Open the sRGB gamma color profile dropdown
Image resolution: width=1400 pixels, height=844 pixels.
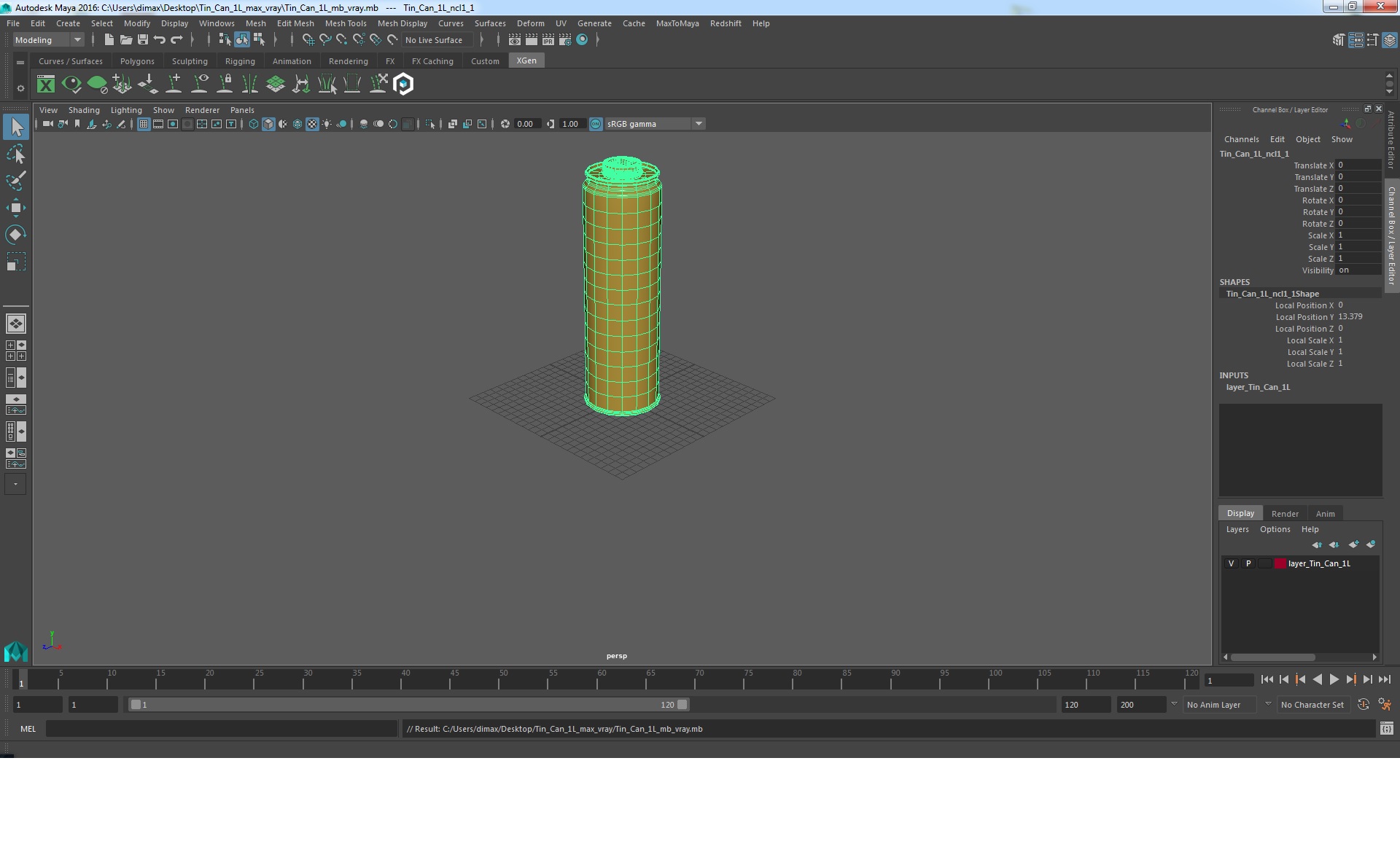700,124
